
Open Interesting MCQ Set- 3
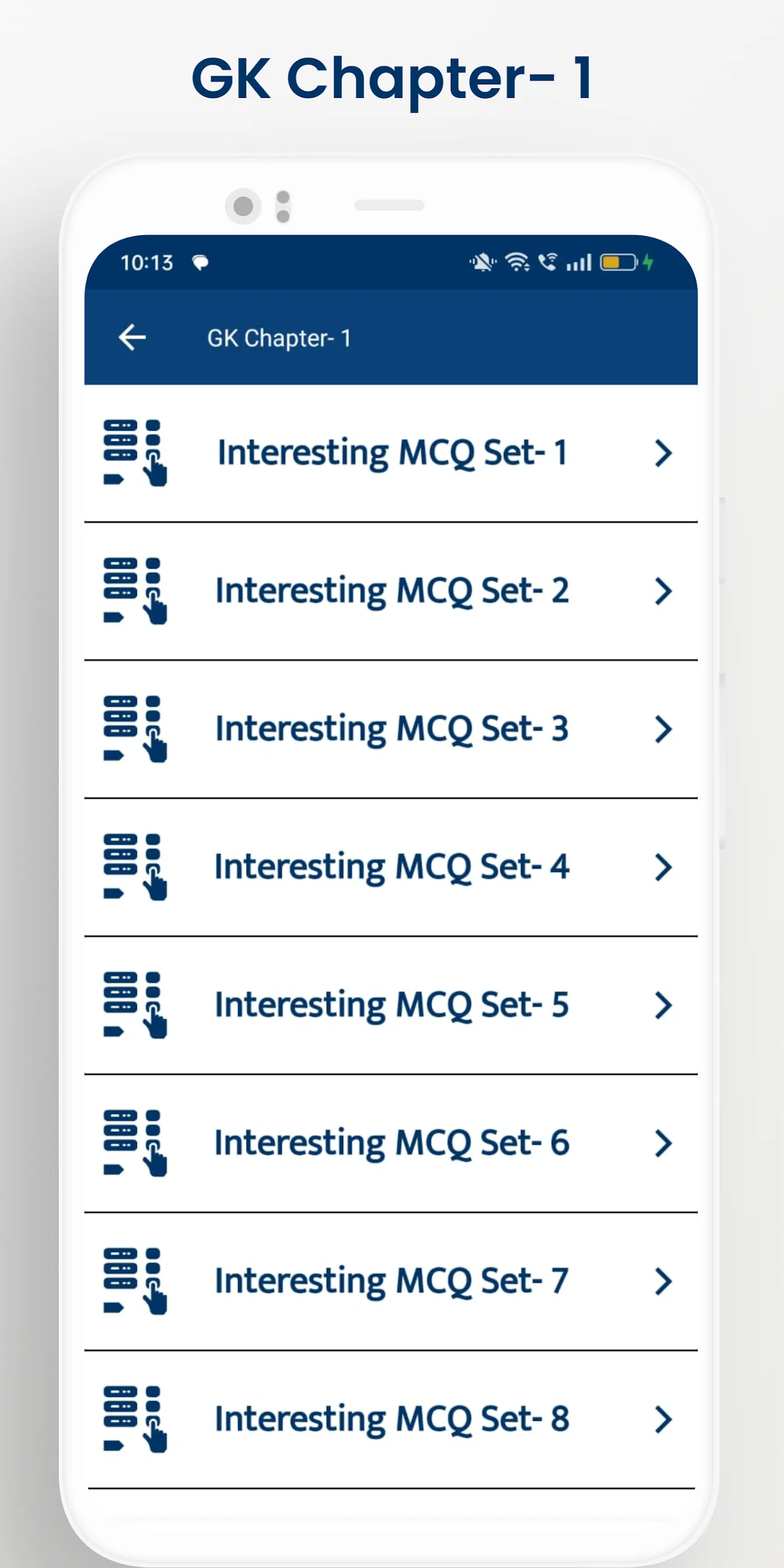coord(391,729)
